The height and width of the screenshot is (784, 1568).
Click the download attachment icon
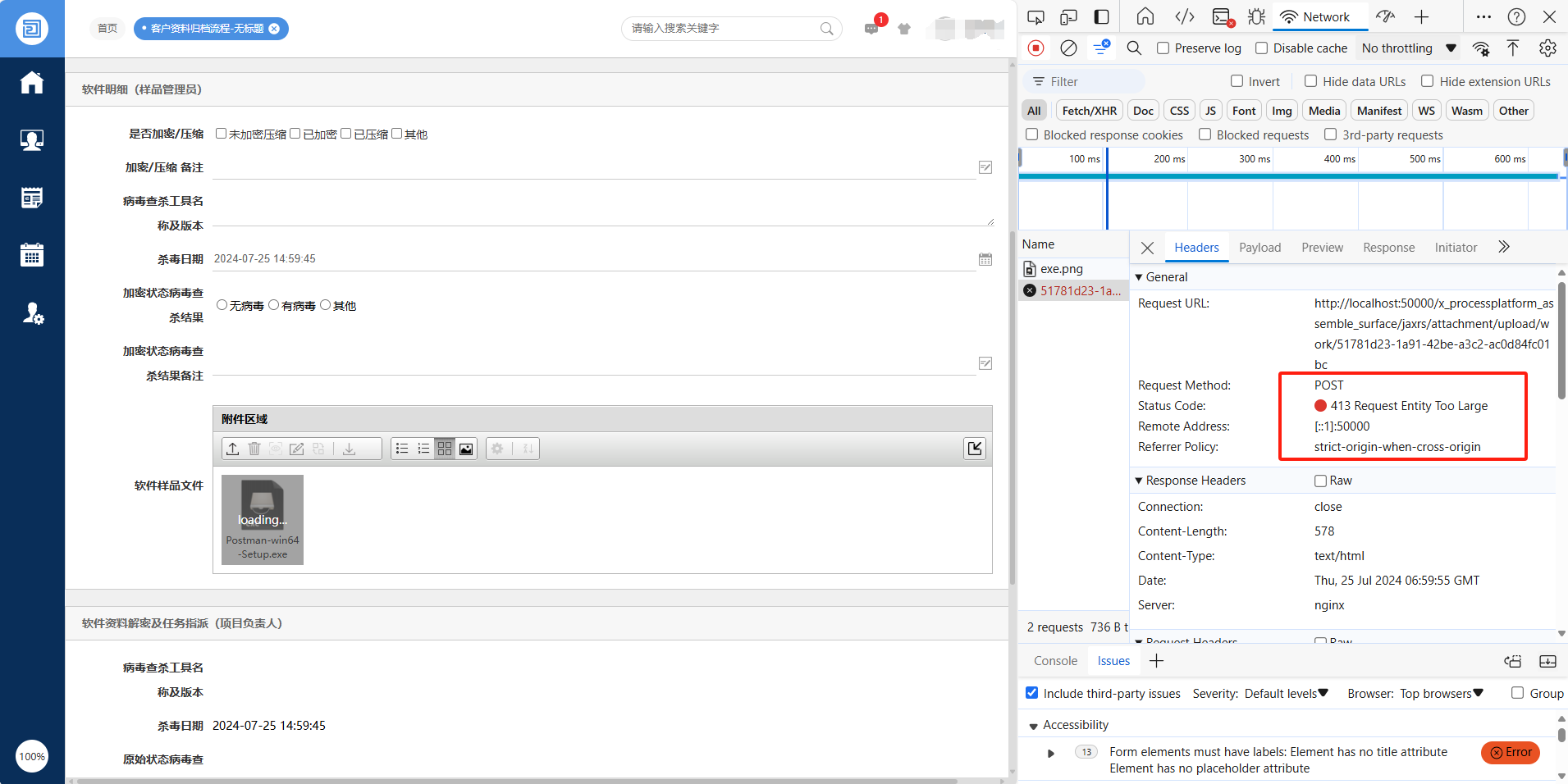point(350,449)
